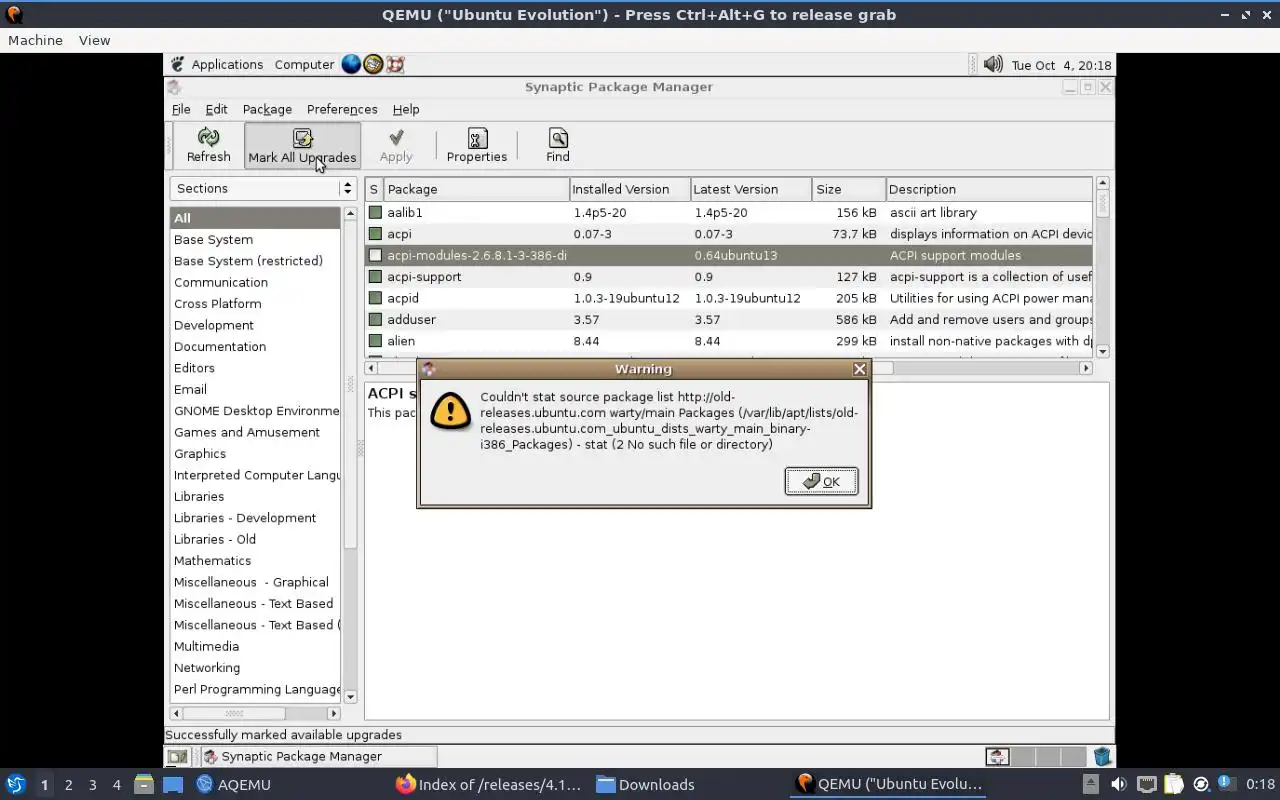Open the QEMU Machine menu
Viewport: 1280px width, 800px height.
(x=35, y=40)
